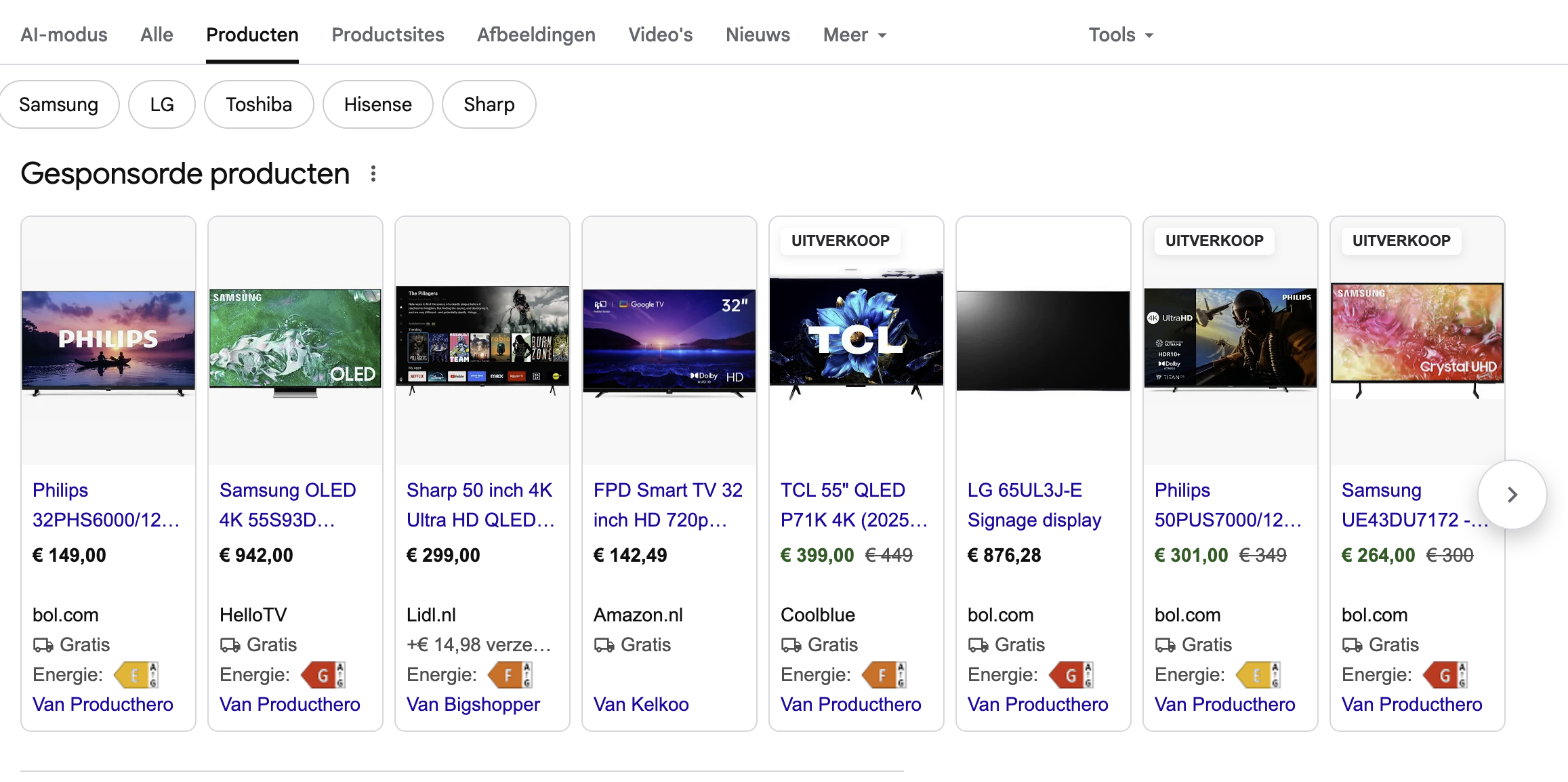The height and width of the screenshot is (782, 1568).
Task: Click the LG signage display image
Action: click(x=1044, y=341)
